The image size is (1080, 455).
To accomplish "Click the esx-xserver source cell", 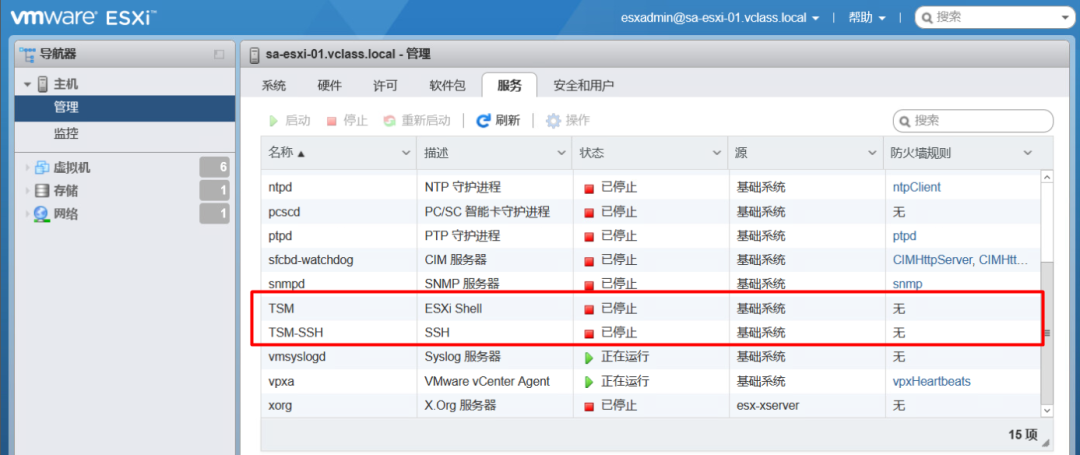I will click(x=767, y=406).
